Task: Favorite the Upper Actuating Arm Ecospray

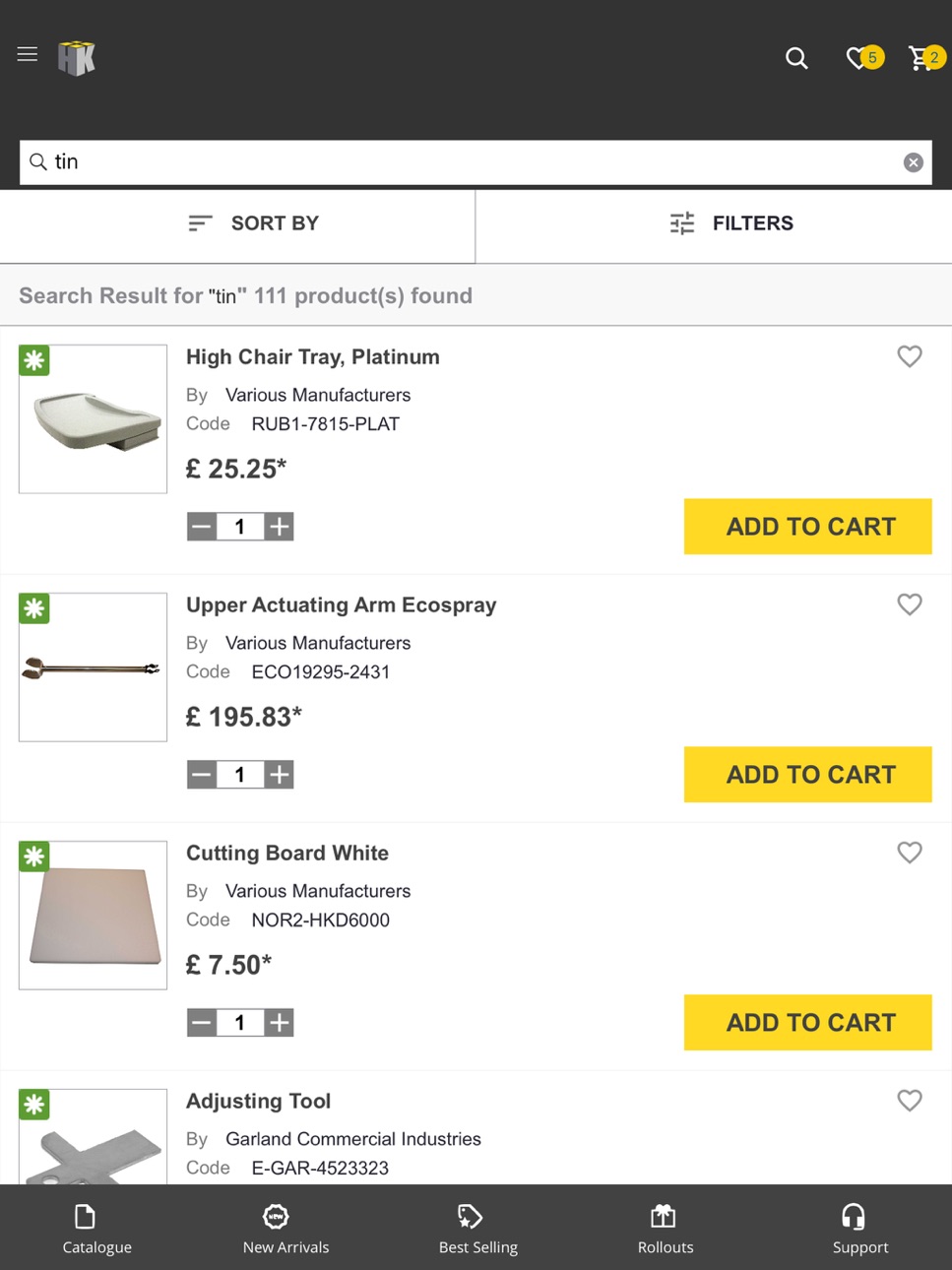Action: coord(910,604)
